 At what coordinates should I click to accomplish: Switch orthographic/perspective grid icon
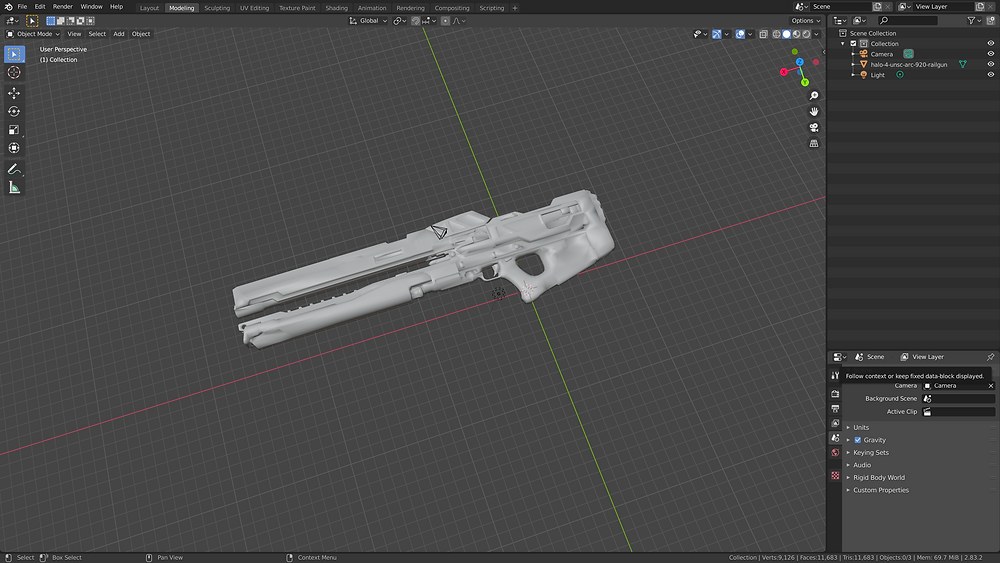click(x=814, y=143)
